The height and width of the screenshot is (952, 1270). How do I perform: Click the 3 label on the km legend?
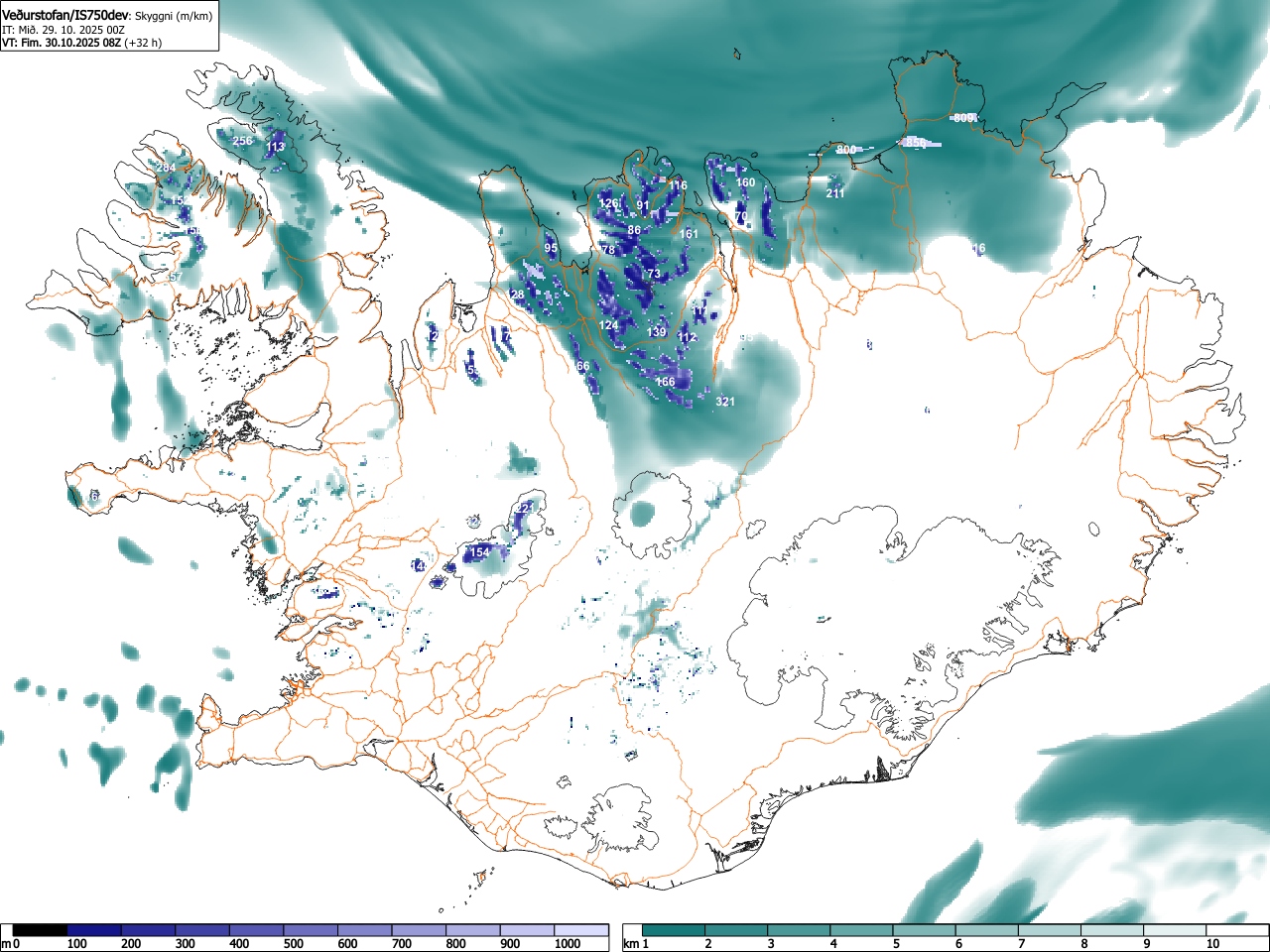[x=771, y=944]
